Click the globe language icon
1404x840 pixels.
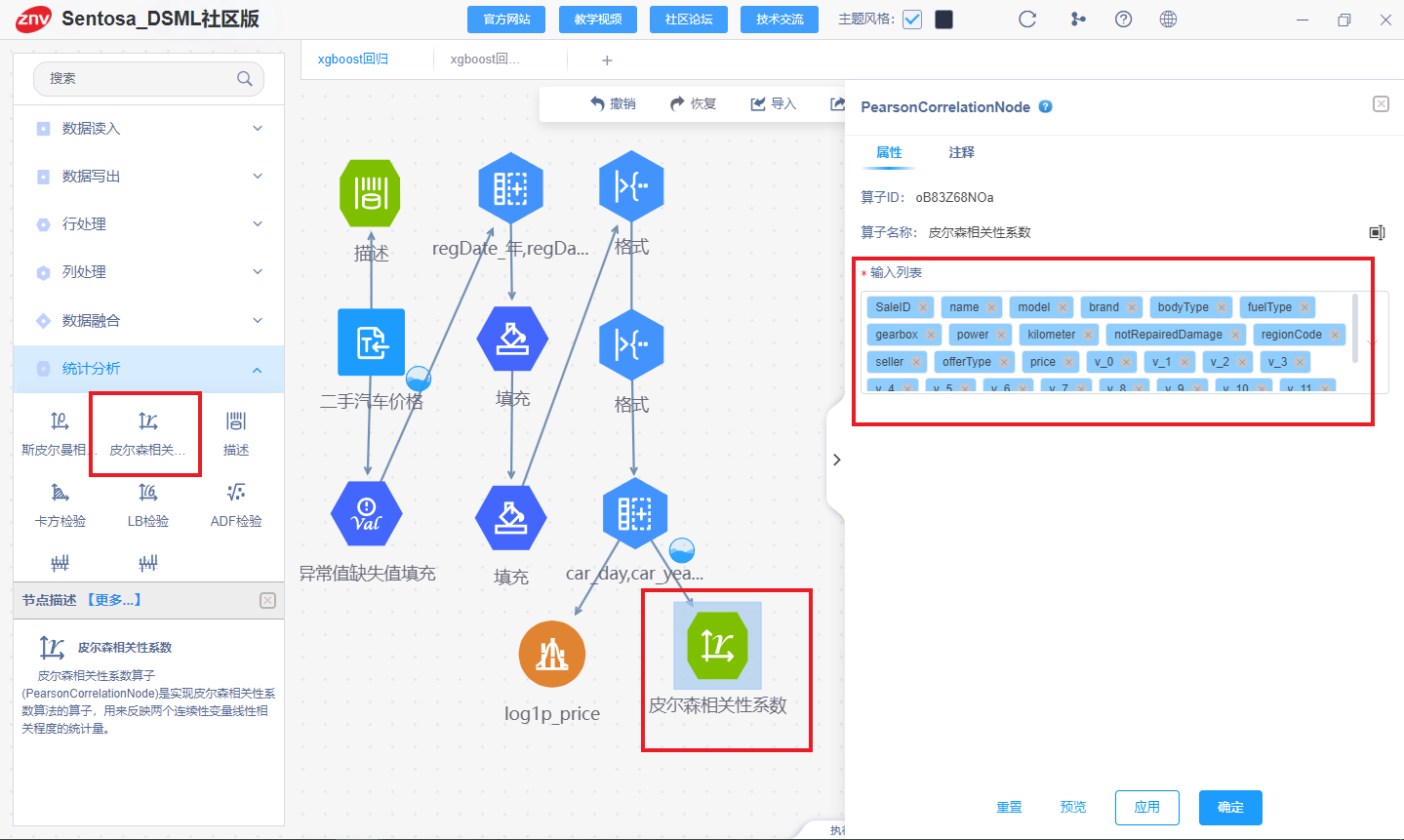tap(1168, 20)
